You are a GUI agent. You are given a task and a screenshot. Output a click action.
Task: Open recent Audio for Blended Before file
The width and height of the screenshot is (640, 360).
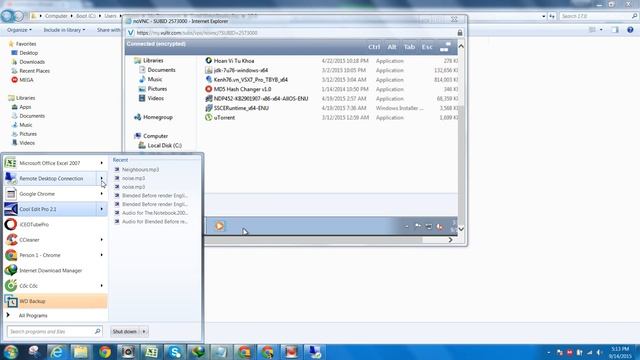155,222
